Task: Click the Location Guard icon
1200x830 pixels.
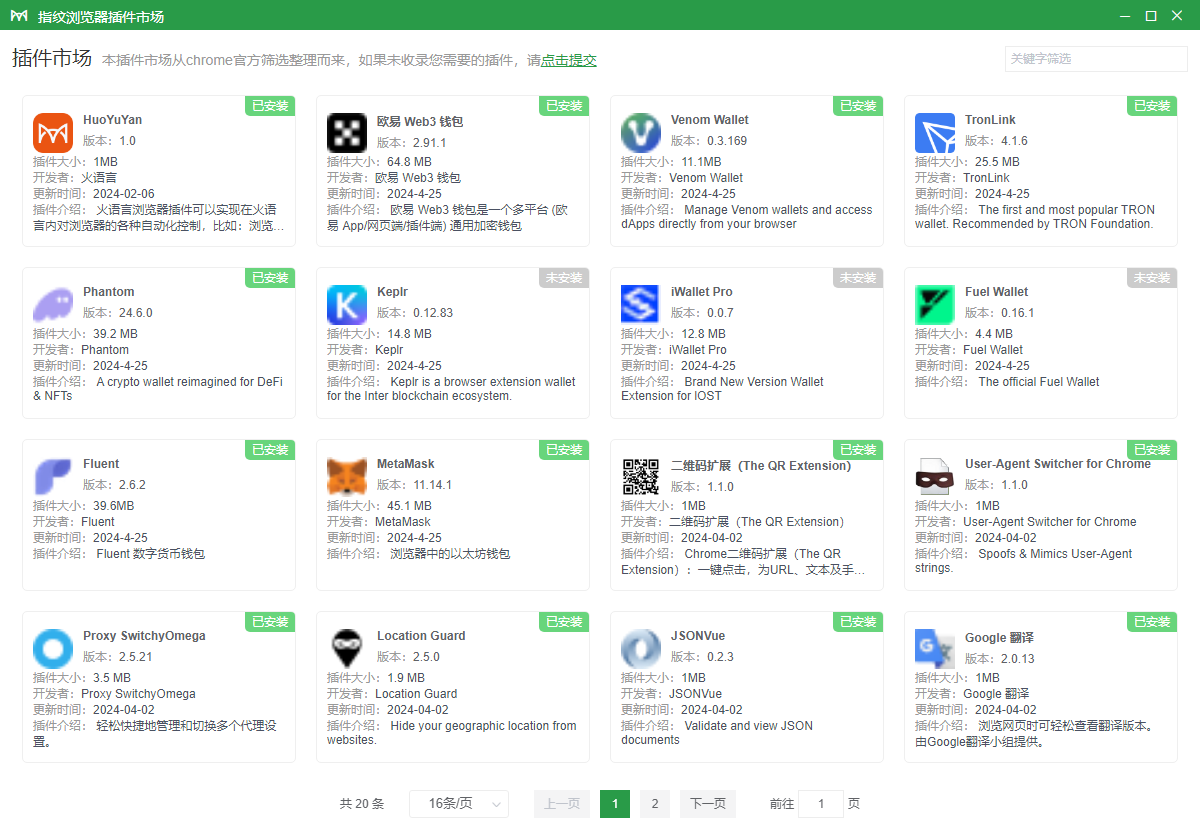Action: pos(347,649)
